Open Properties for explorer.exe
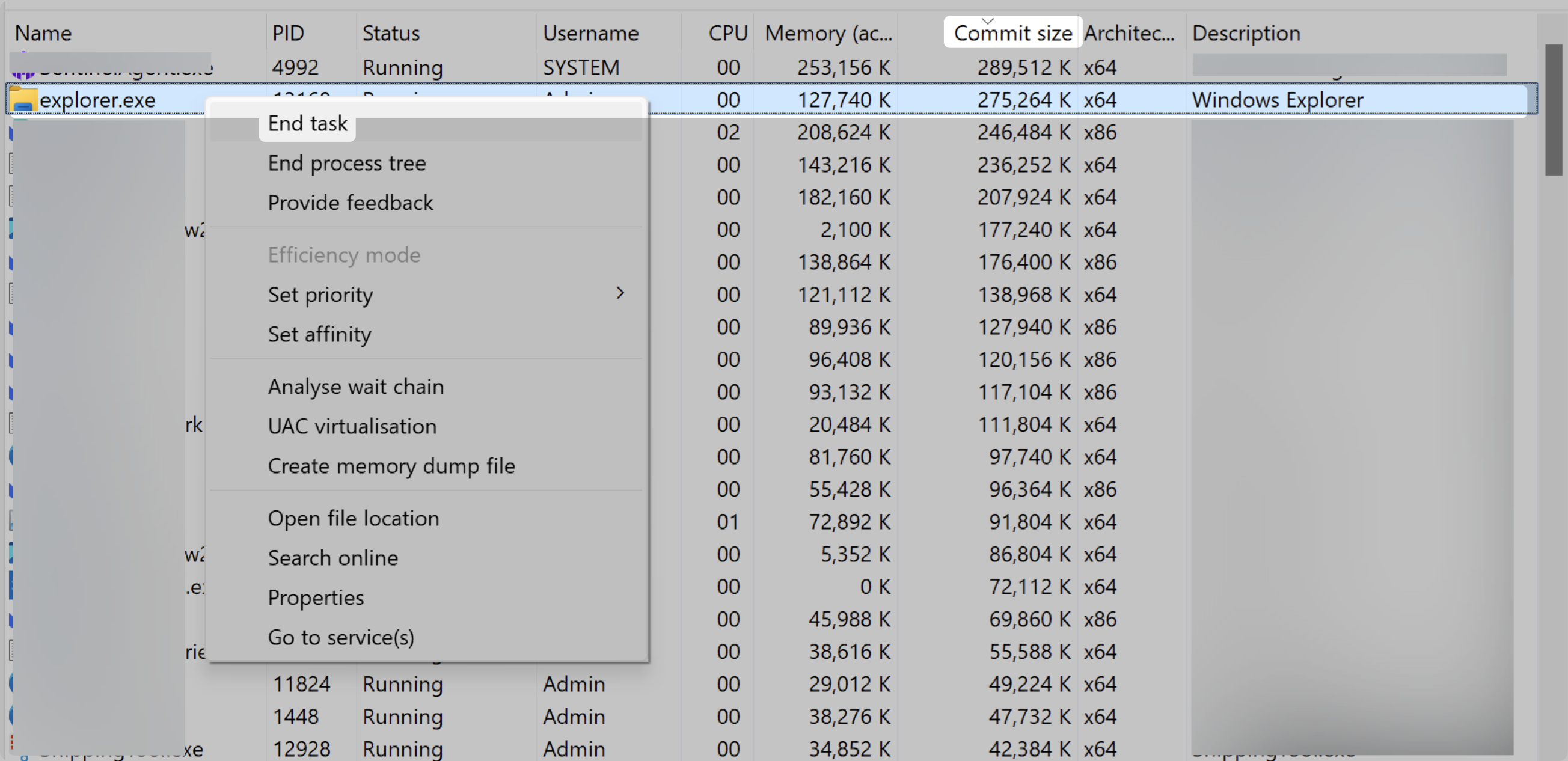Image resolution: width=1568 pixels, height=761 pixels. tap(315, 597)
